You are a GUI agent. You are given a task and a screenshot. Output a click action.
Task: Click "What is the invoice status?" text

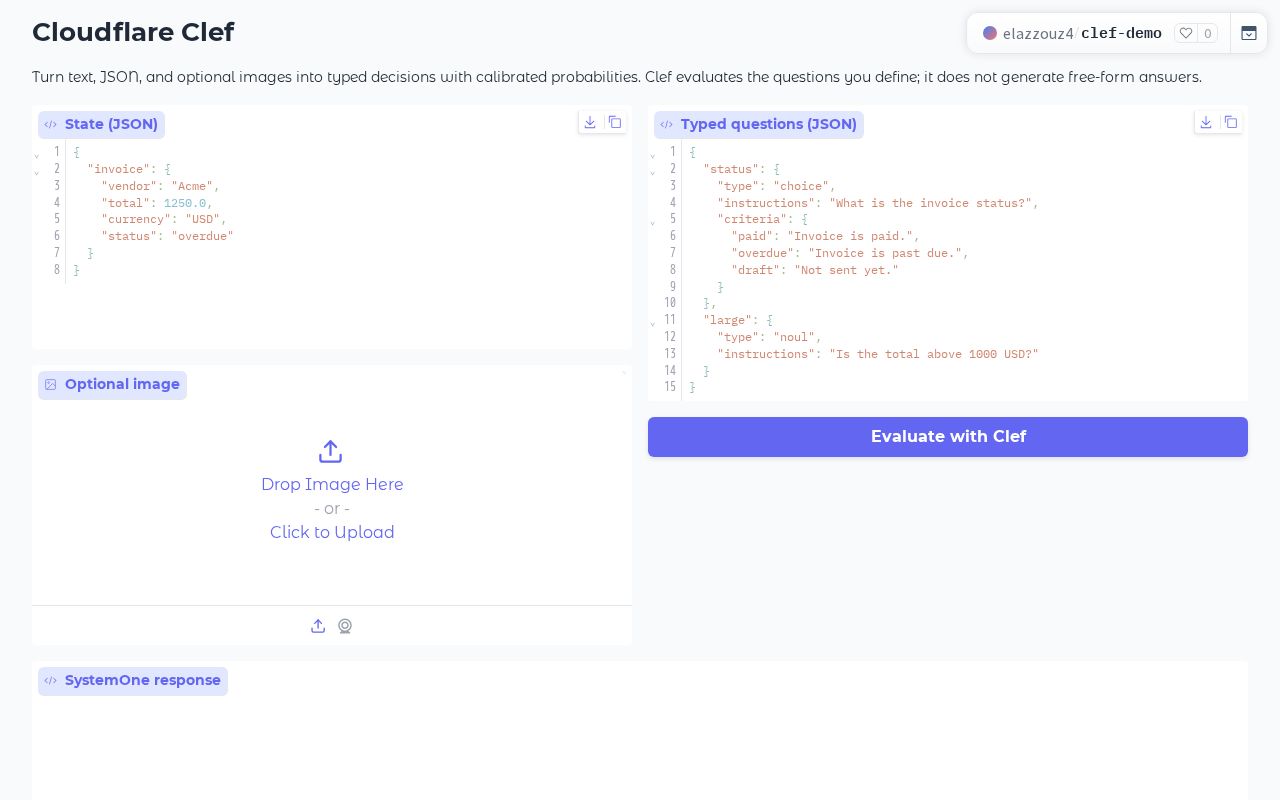click(x=934, y=203)
